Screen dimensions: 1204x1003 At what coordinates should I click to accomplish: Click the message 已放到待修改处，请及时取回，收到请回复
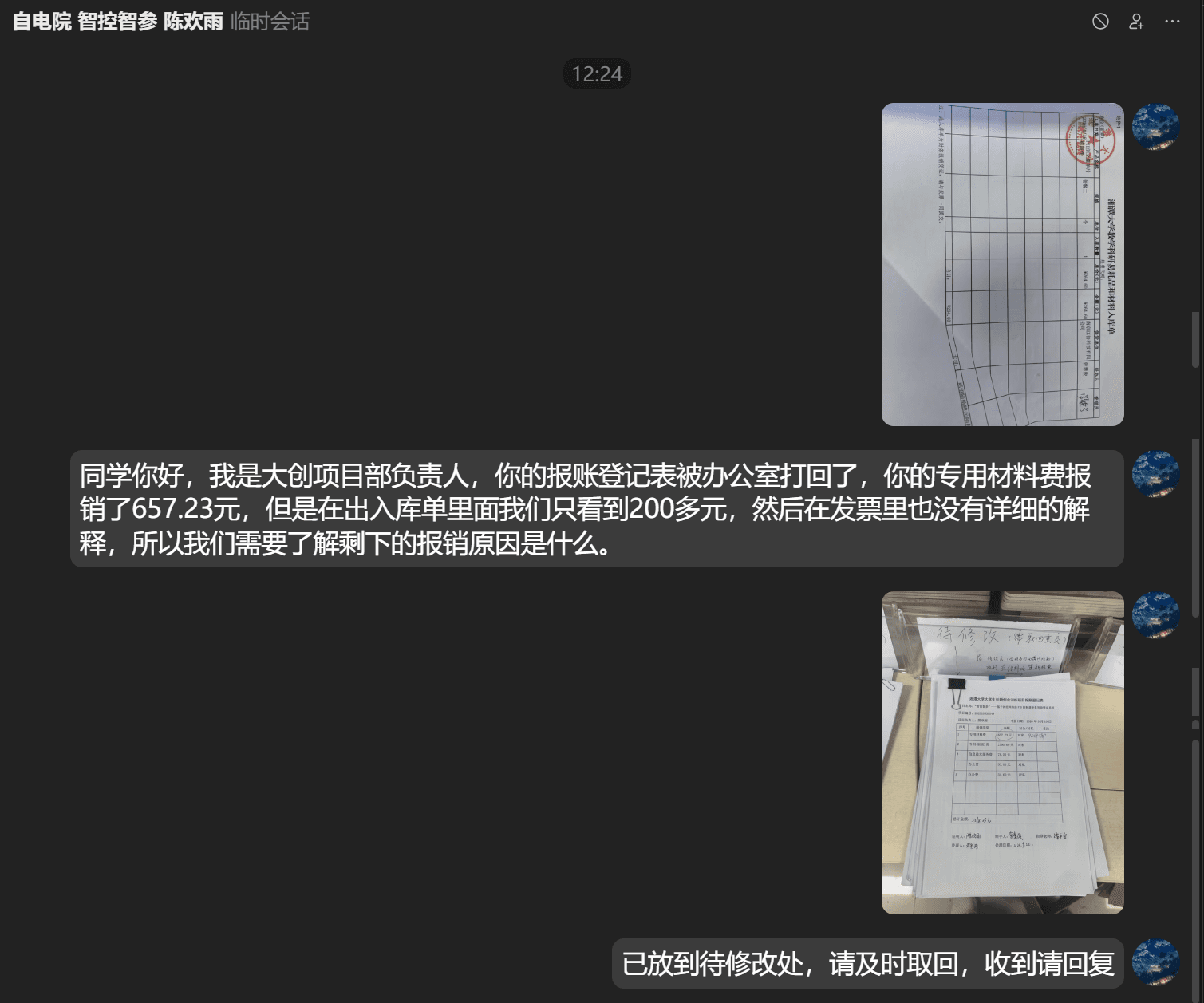pyautogui.click(x=868, y=964)
